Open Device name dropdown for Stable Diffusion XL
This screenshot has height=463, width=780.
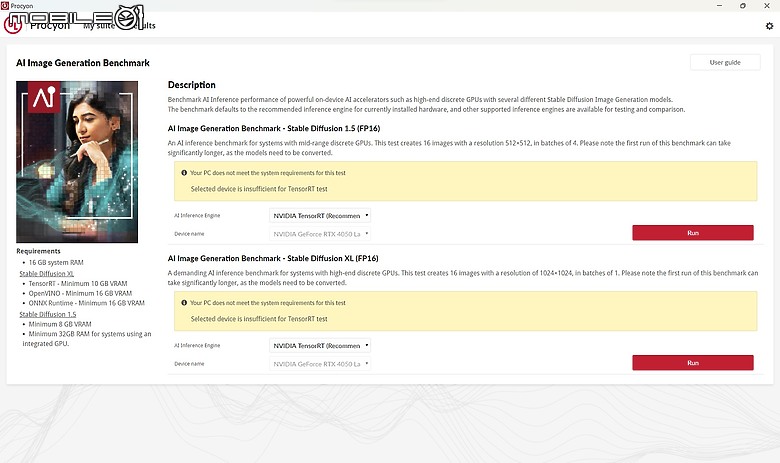click(320, 364)
